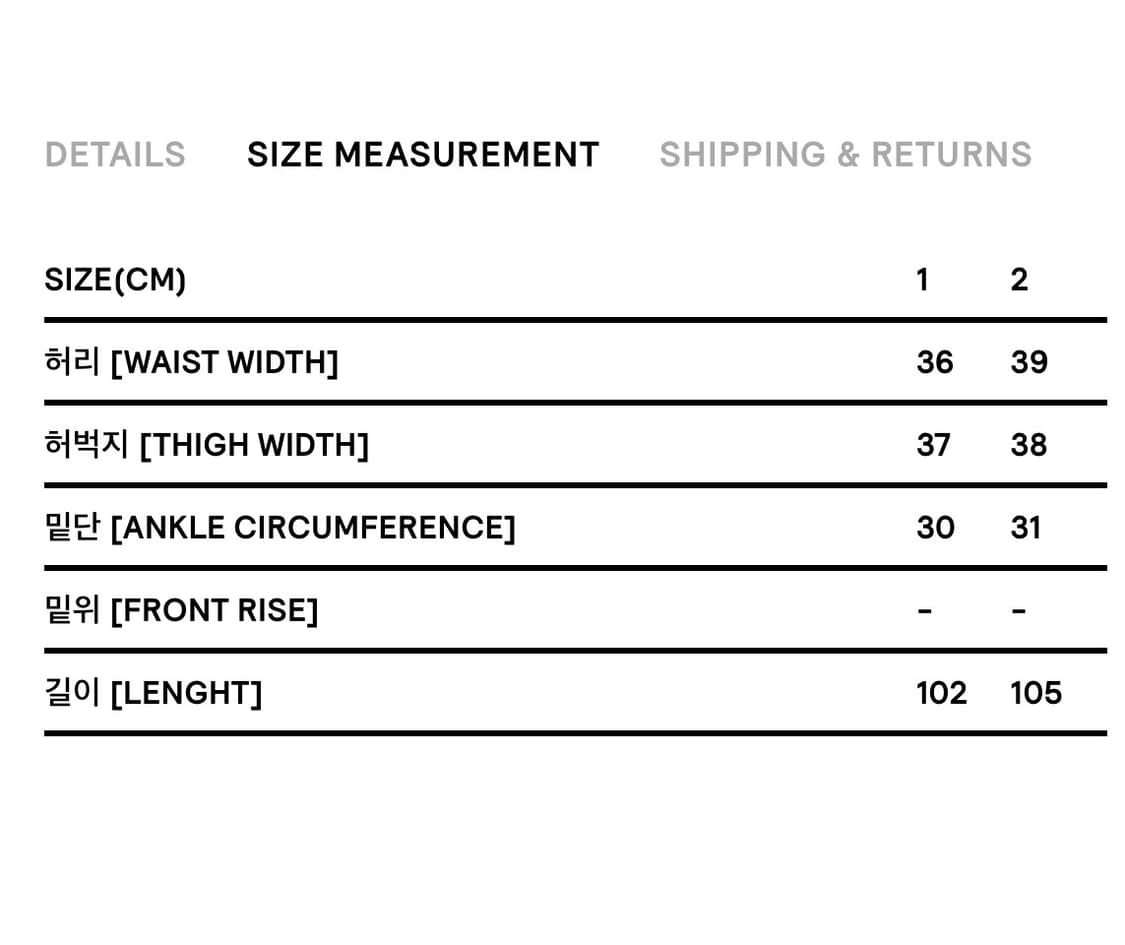
Task: Click the SIZE(CM) table header
Action: (115, 280)
